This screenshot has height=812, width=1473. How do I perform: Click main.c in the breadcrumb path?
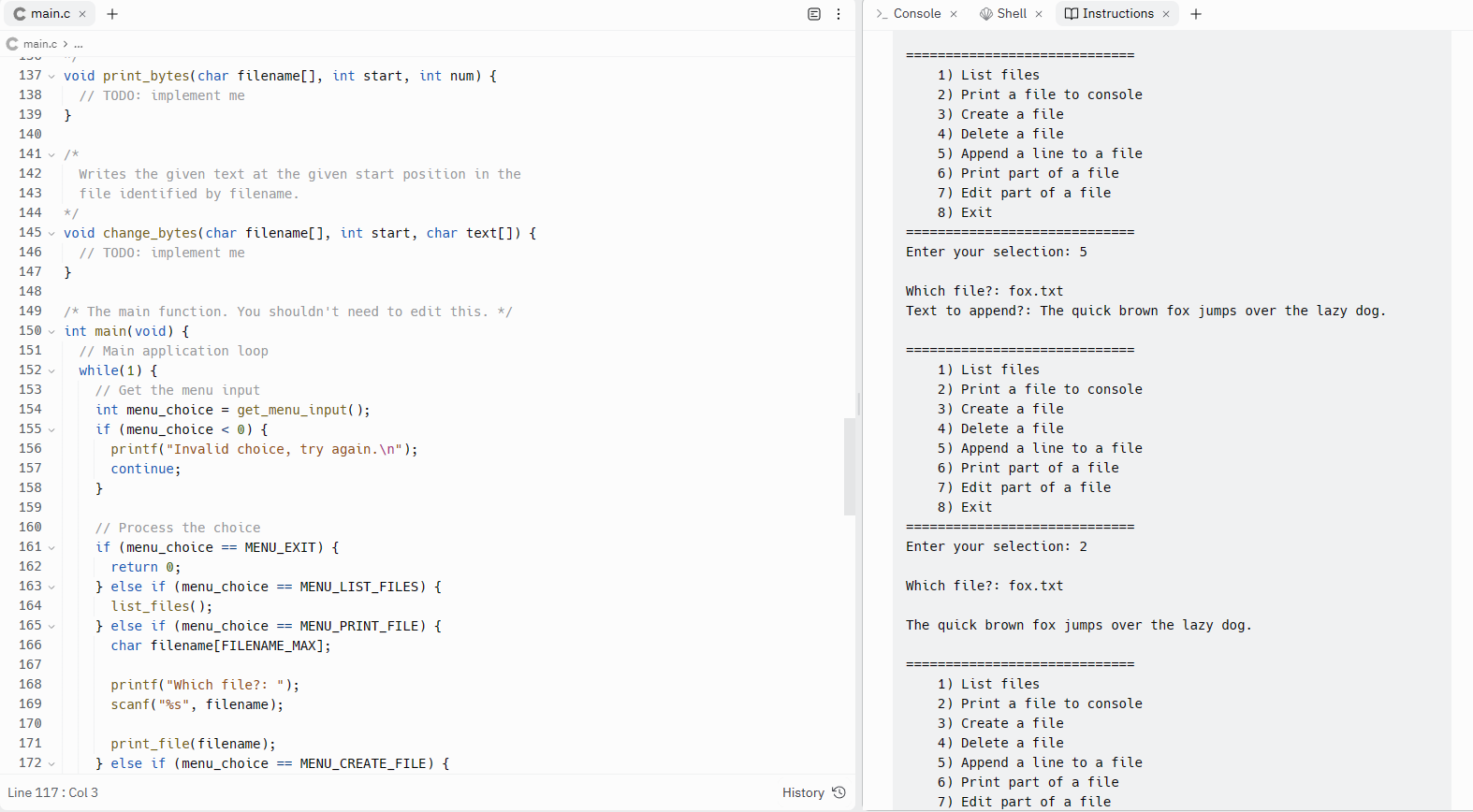coord(40,44)
